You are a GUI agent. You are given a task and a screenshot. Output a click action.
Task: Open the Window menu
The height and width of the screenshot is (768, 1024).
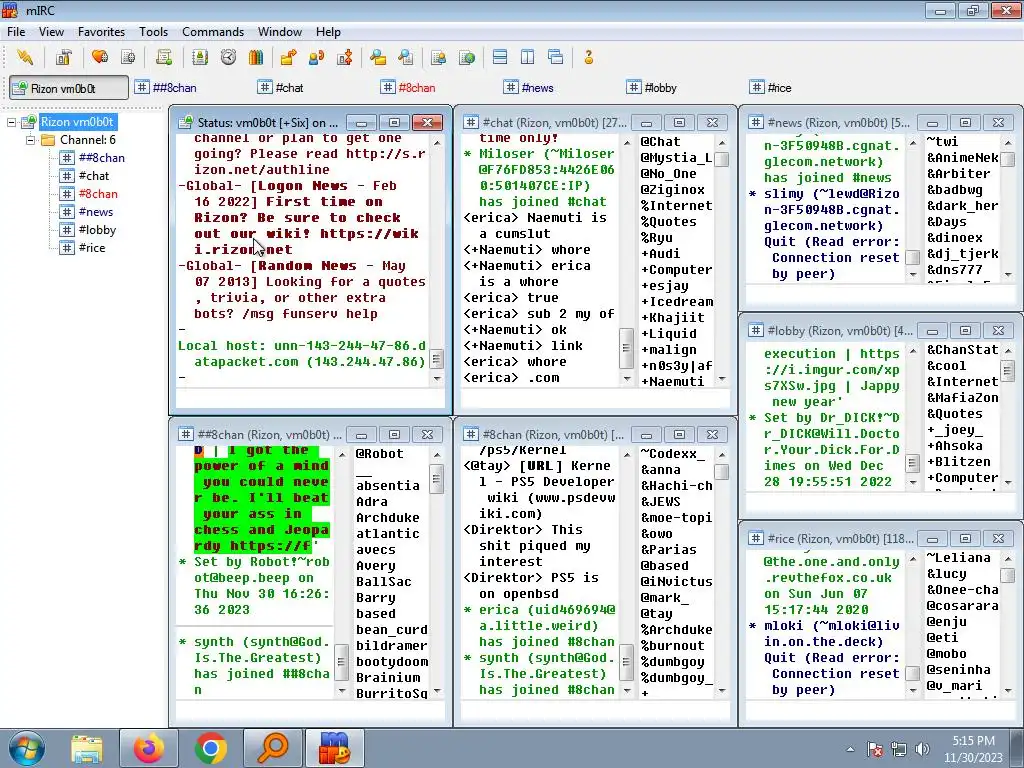tap(280, 31)
